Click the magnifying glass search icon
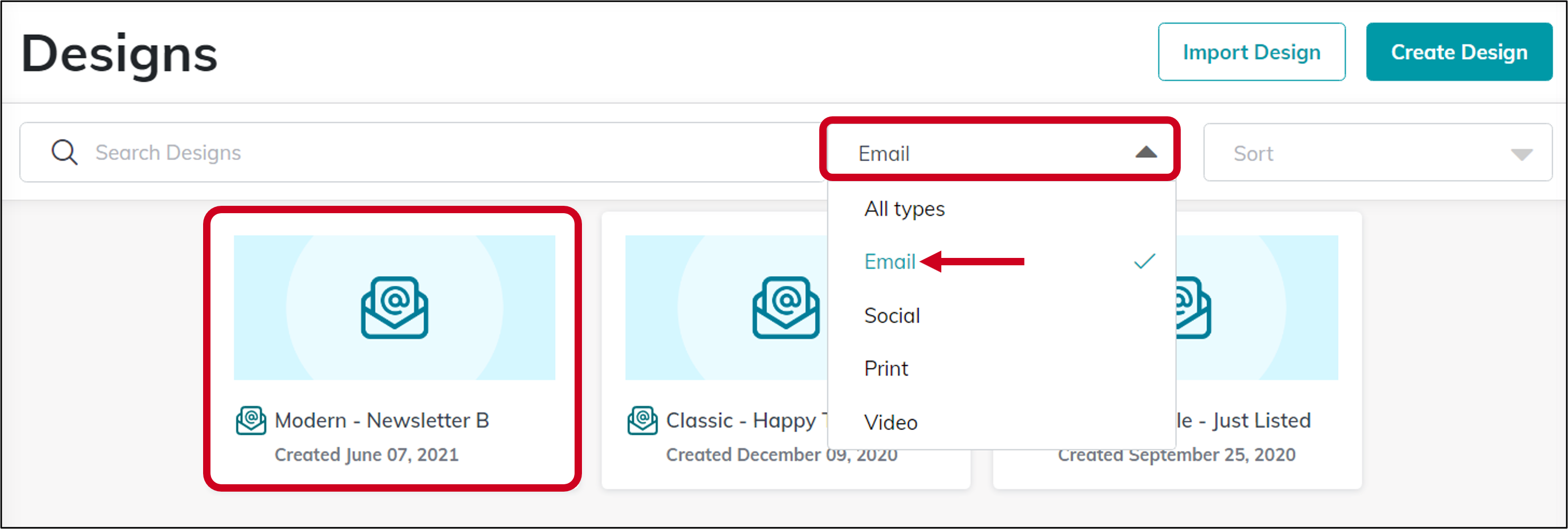 tap(65, 152)
